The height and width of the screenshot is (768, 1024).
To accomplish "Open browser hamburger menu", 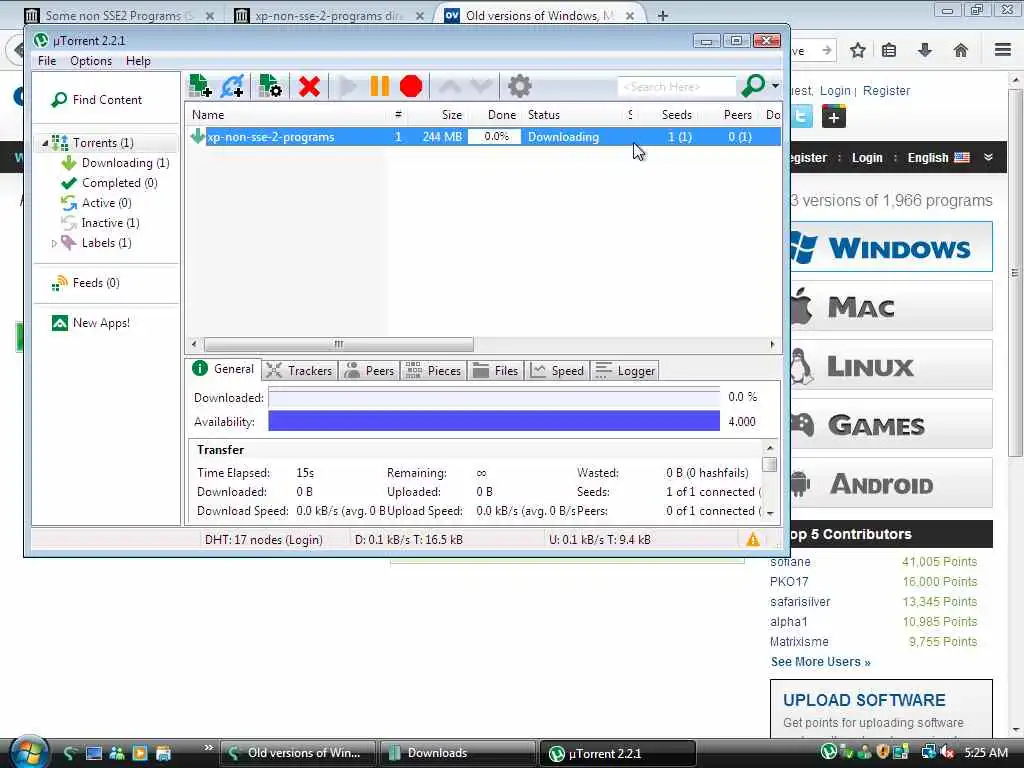I will [1003, 50].
